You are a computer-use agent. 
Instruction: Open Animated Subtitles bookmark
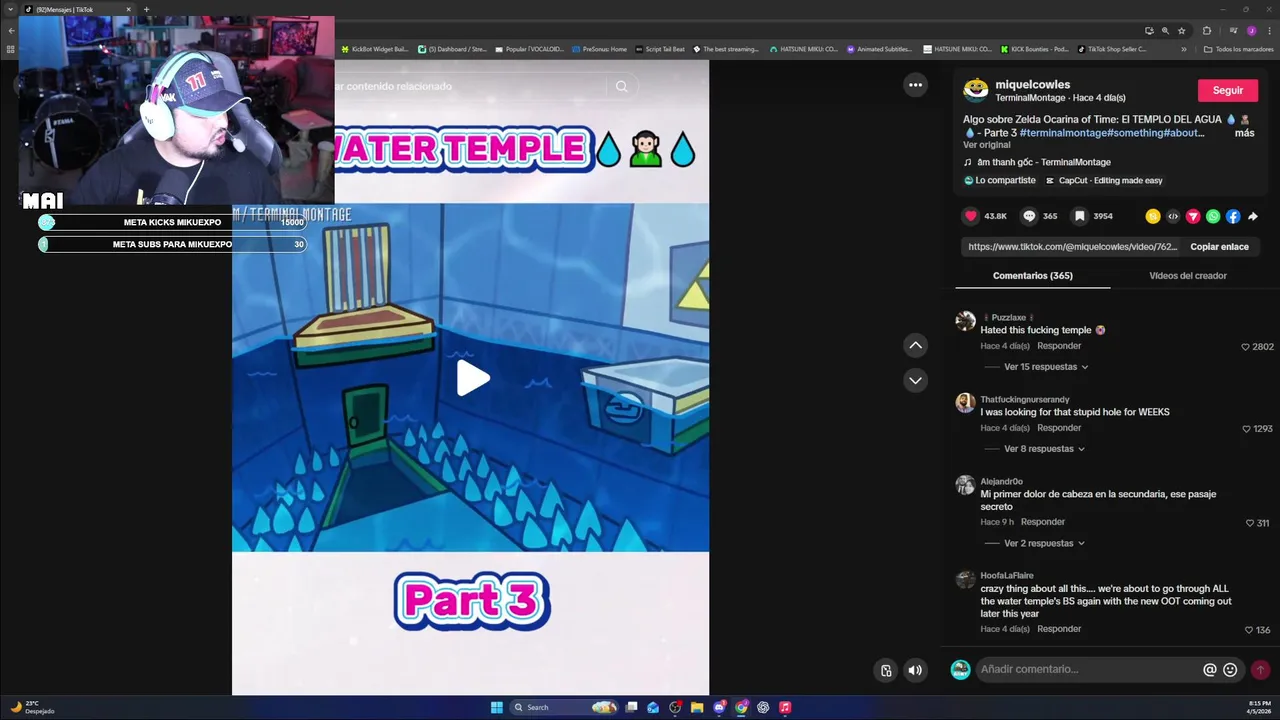point(879,49)
